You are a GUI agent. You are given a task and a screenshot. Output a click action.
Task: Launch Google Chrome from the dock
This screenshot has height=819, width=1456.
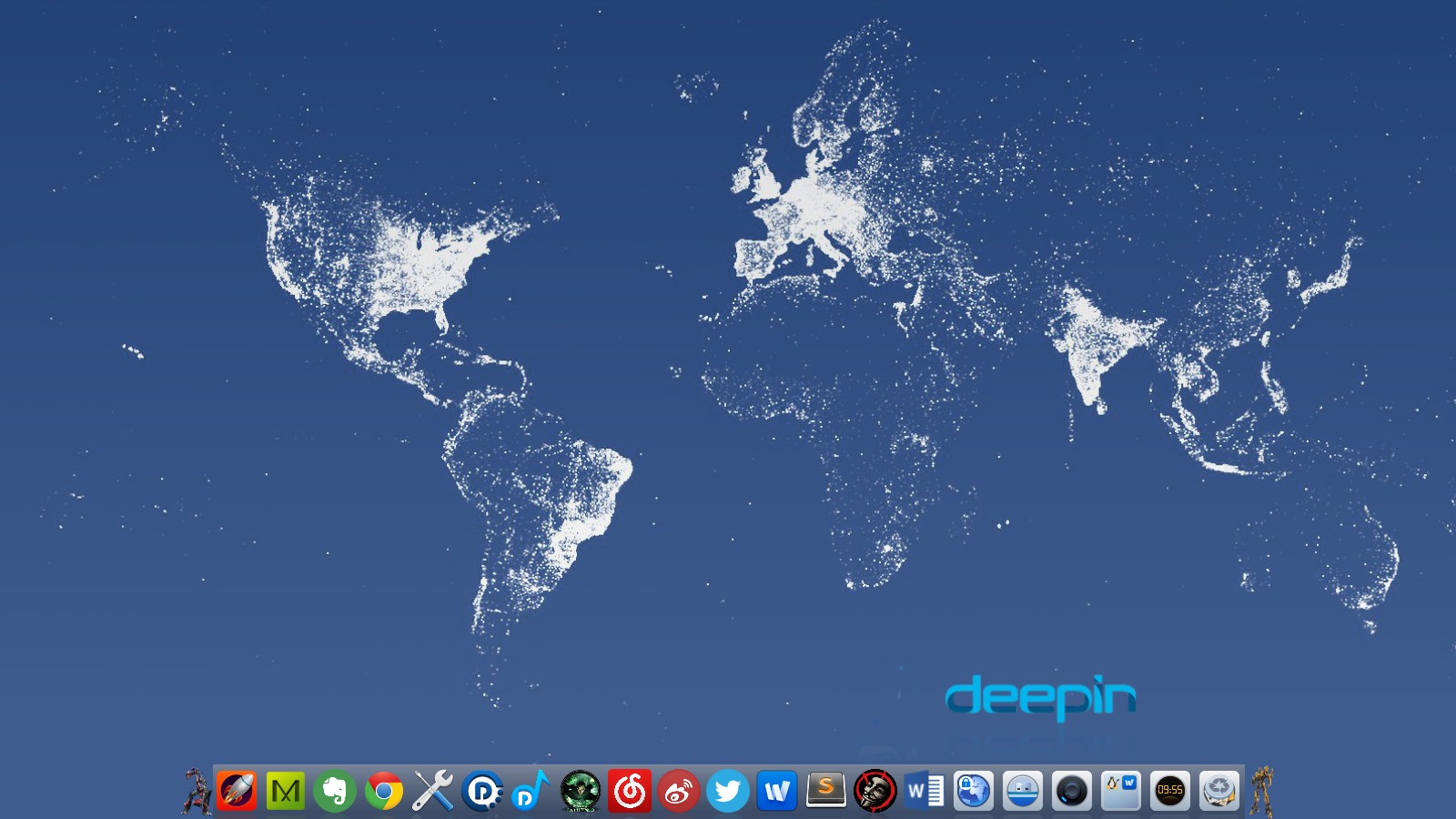tap(384, 791)
